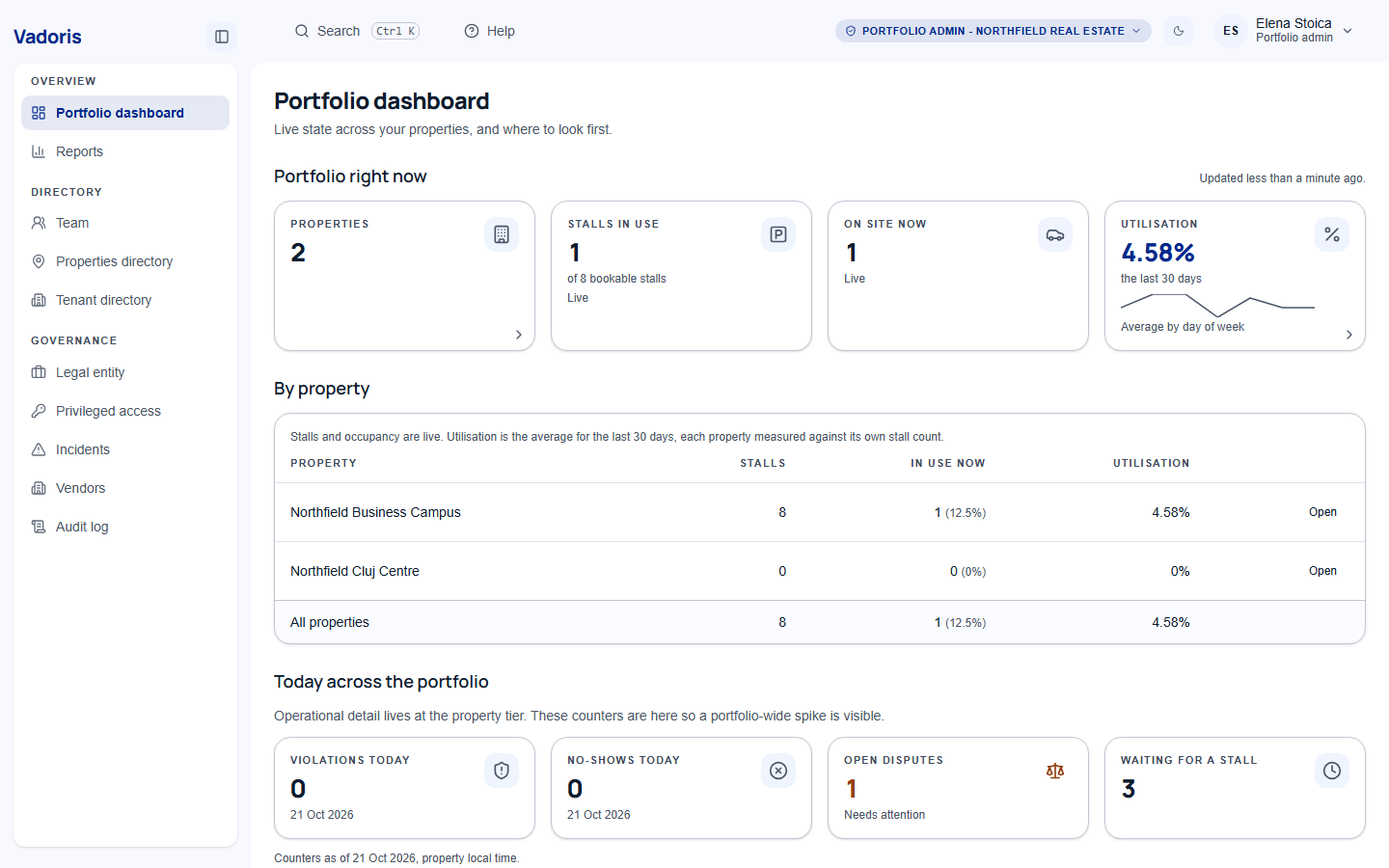Click the Audit log scroll icon
This screenshot has width=1389, height=868.
(x=39, y=527)
